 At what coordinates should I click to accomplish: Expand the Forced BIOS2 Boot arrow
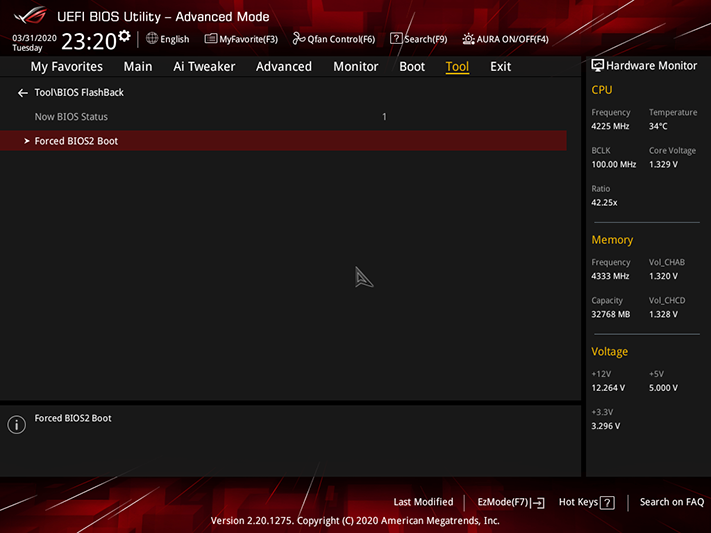(27, 141)
